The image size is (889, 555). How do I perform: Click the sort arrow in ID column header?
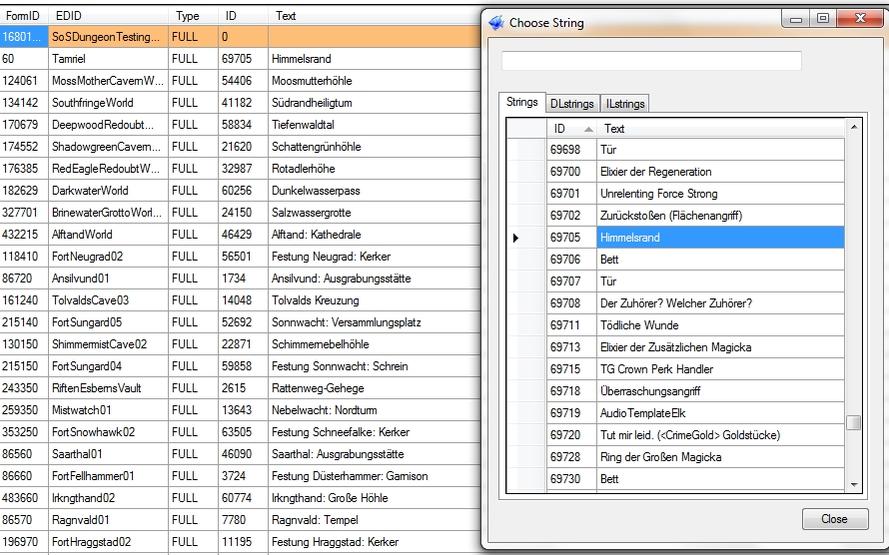pos(587,129)
